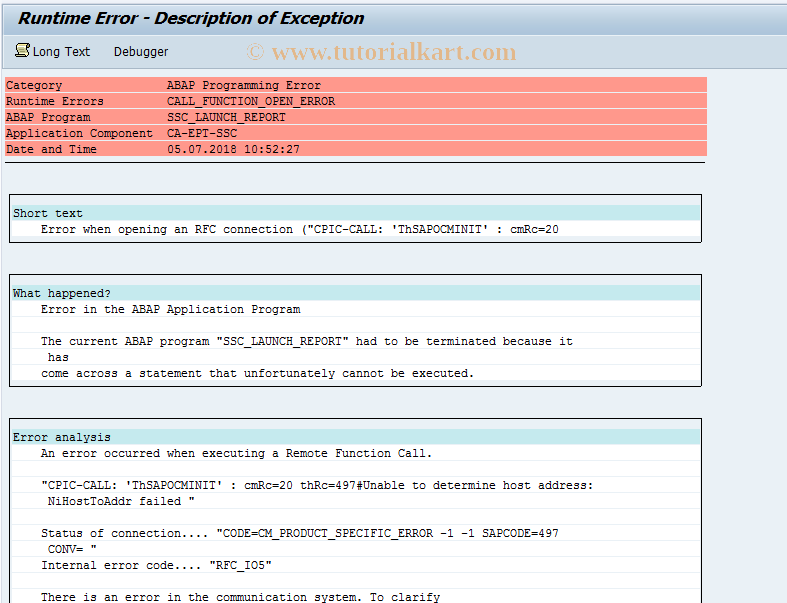Select the line 'The current ABAP program "SSC_LAUNCH_REPORT"'

(307, 341)
